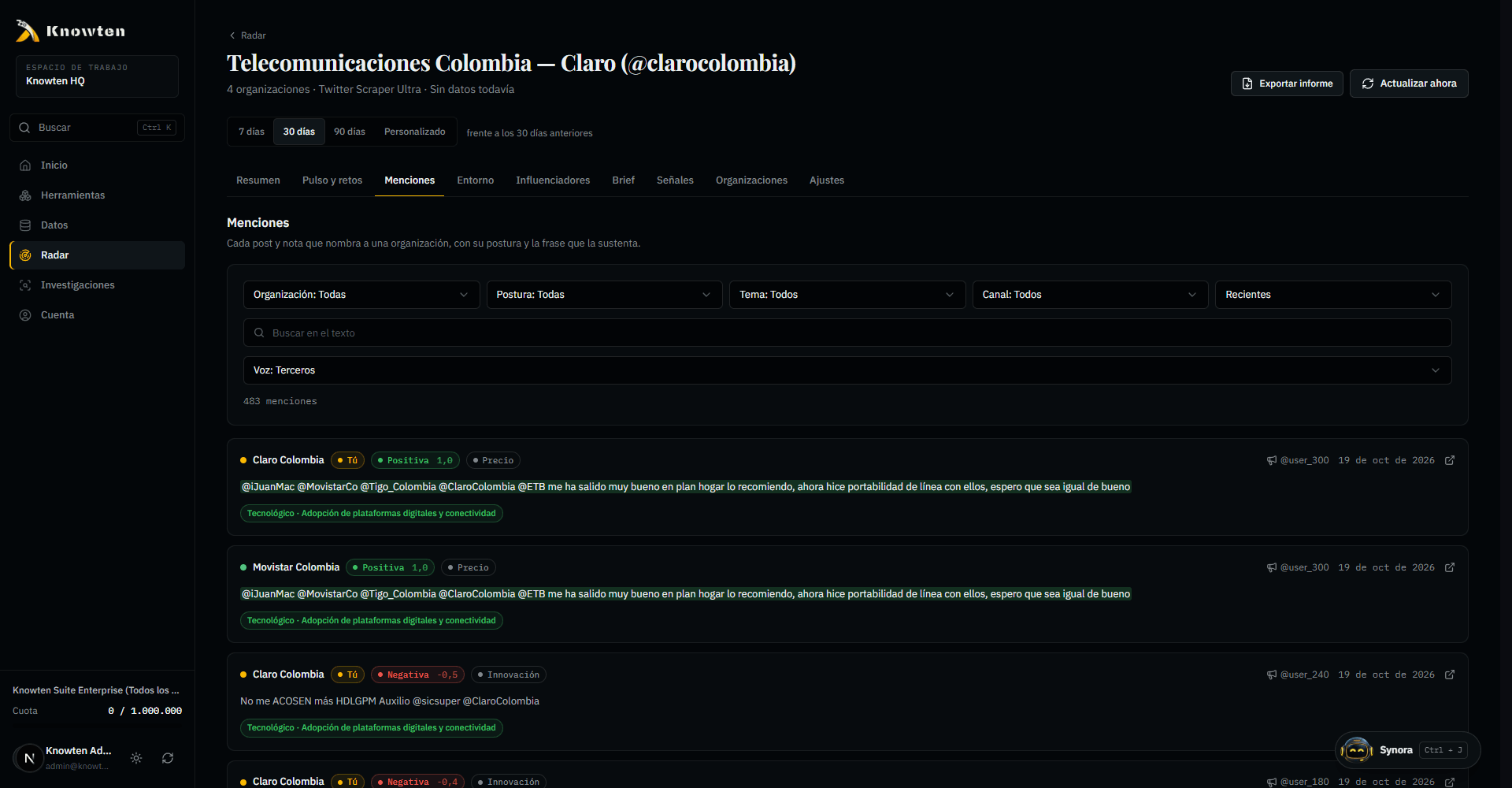
Task: Open the Organización: Todas dropdown
Action: click(361, 295)
